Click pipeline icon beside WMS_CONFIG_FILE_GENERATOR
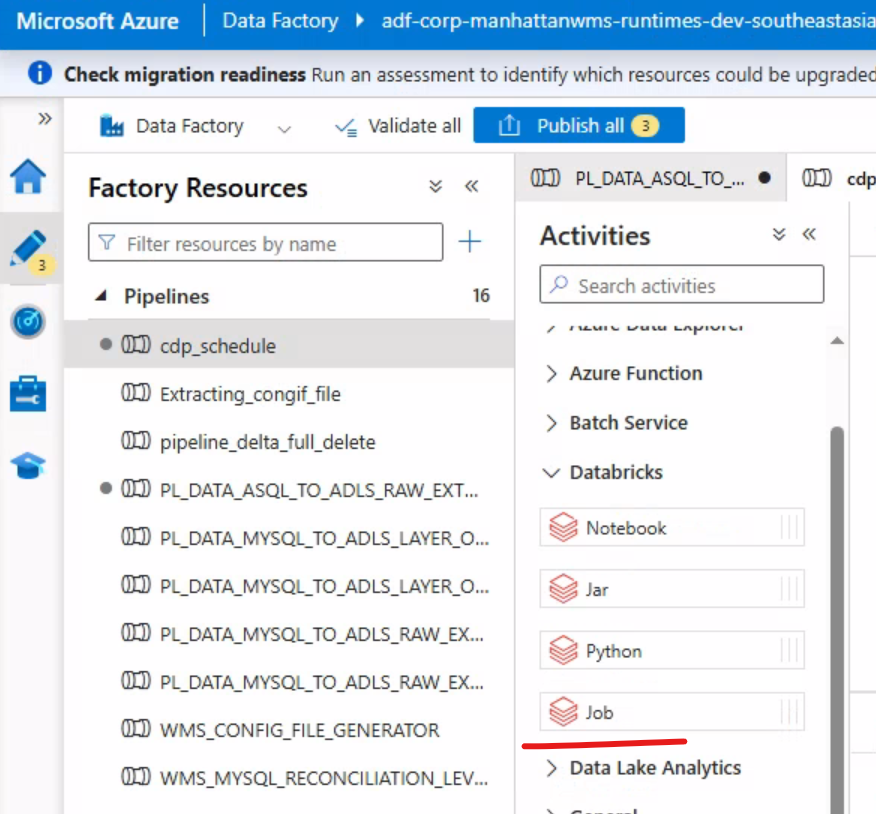The height and width of the screenshot is (814, 876). click(x=136, y=729)
